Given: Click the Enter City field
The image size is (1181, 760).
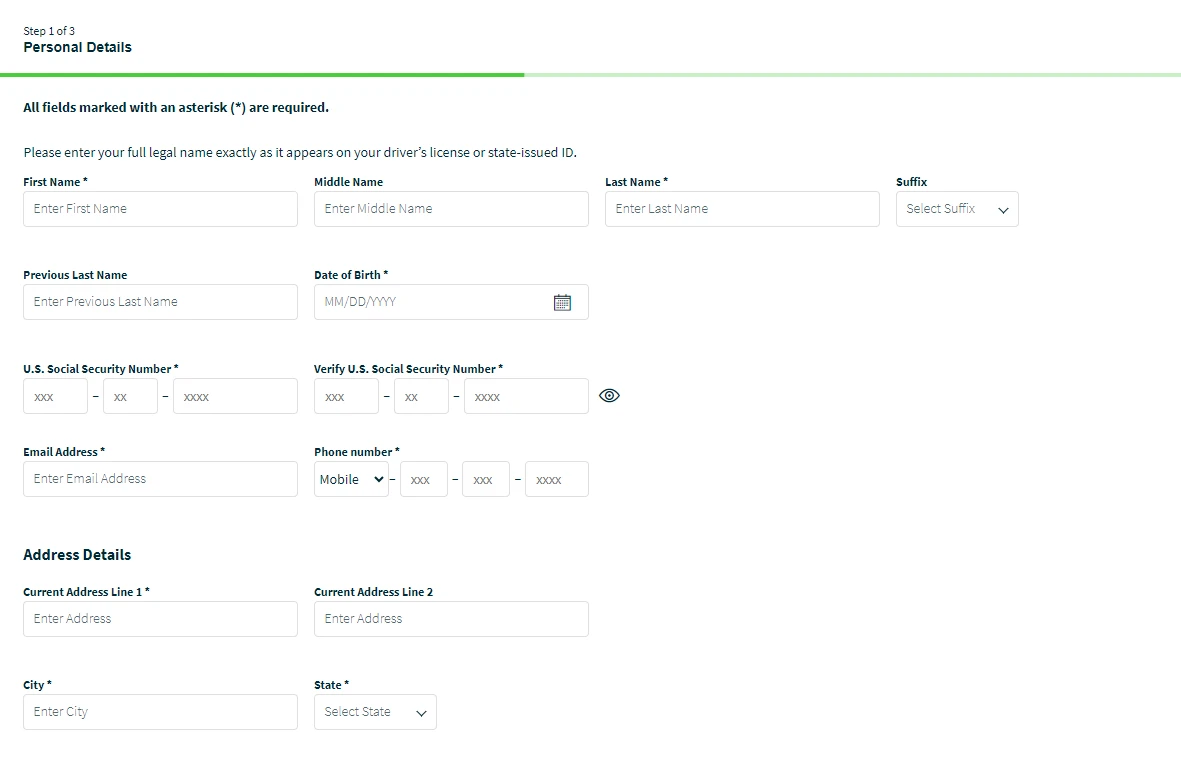Looking at the screenshot, I should coord(160,711).
